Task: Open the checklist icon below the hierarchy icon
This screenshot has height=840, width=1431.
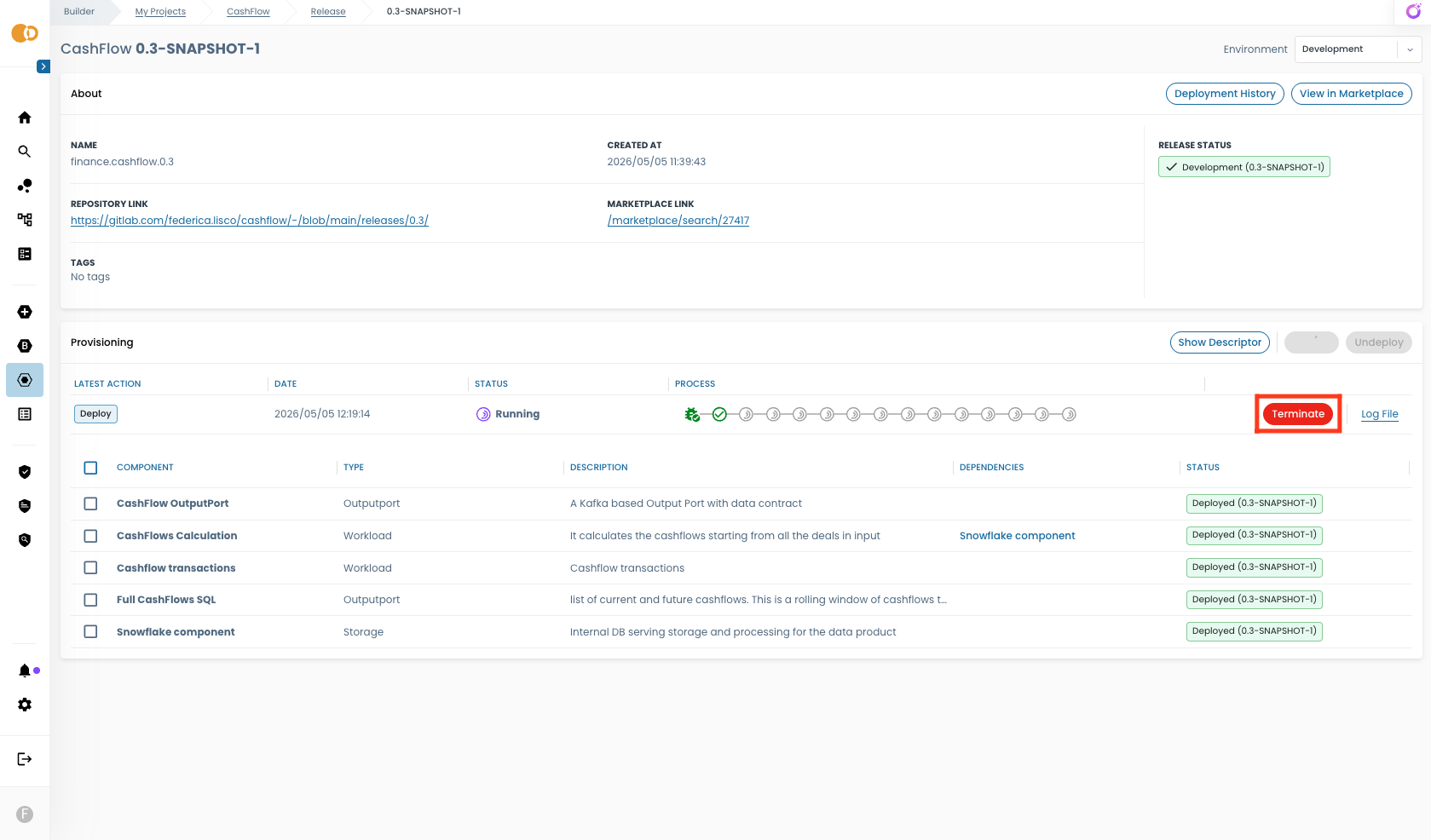Action: [x=25, y=254]
